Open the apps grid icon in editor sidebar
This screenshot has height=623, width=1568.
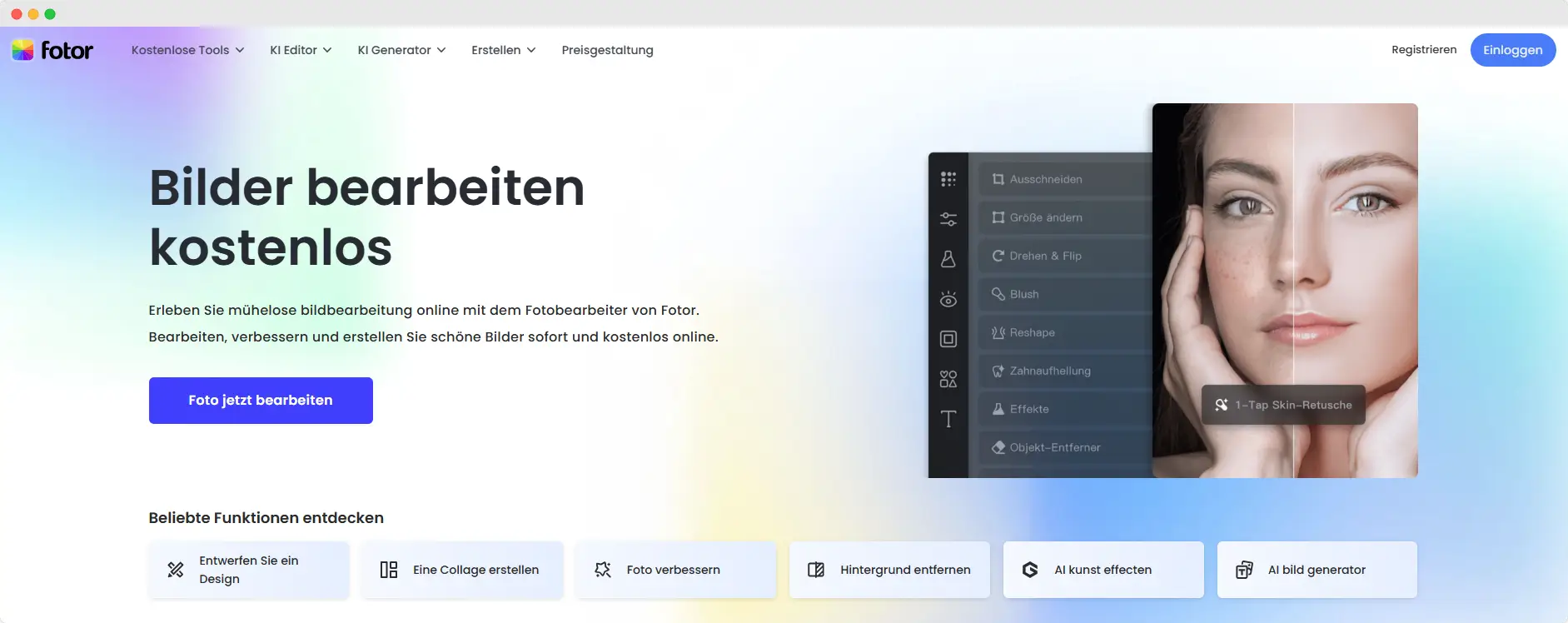point(948,179)
